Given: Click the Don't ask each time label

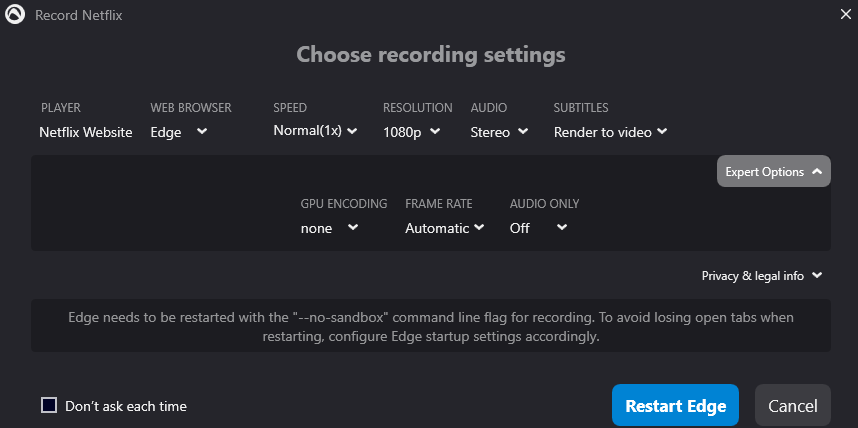Looking at the screenshot, I should pos(126,406).
